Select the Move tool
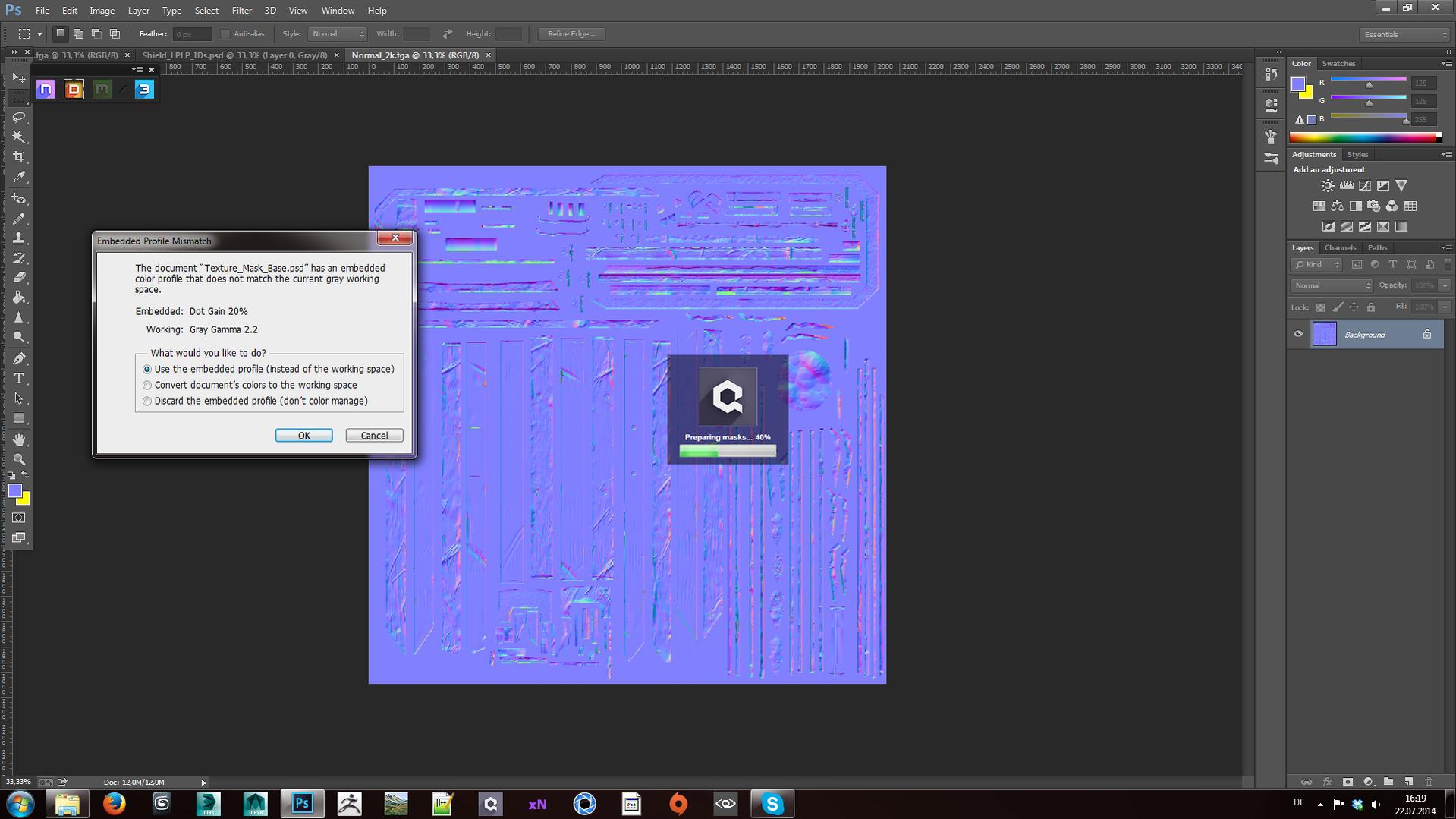1456x819 pixels. pyautogui.click(x=19, y=78)
